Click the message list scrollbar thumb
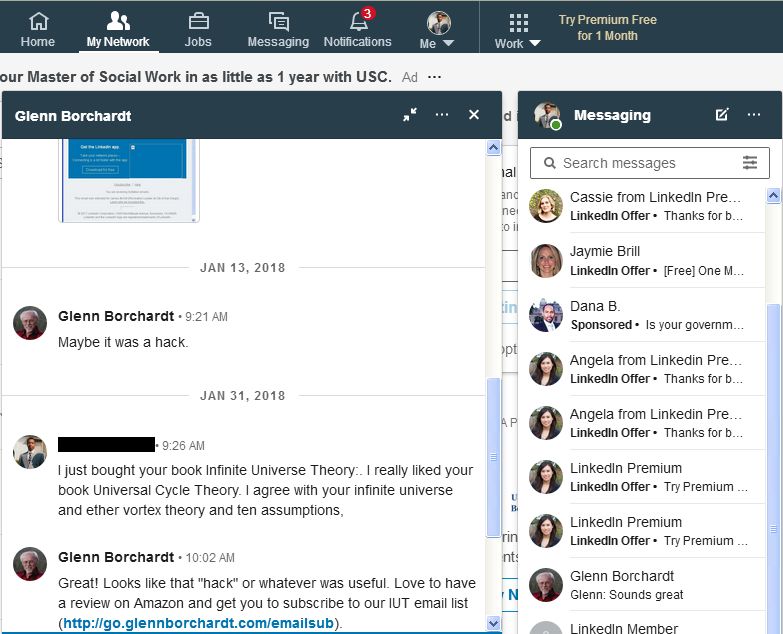 (774, 468)
